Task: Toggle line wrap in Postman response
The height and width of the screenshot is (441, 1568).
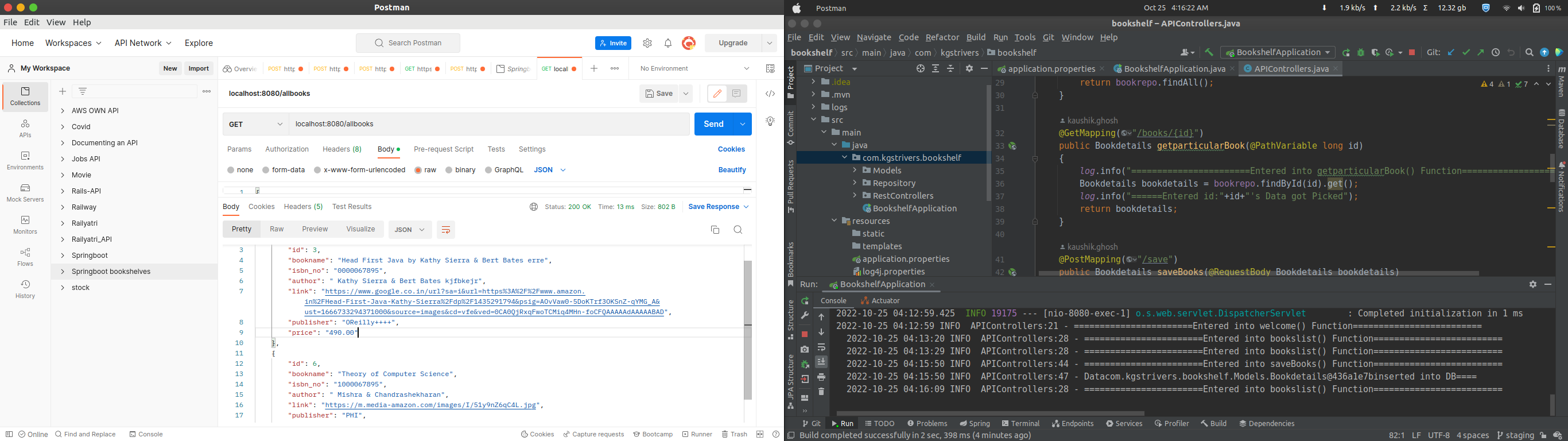Action: pyautogui.click(x=445, y=230)
